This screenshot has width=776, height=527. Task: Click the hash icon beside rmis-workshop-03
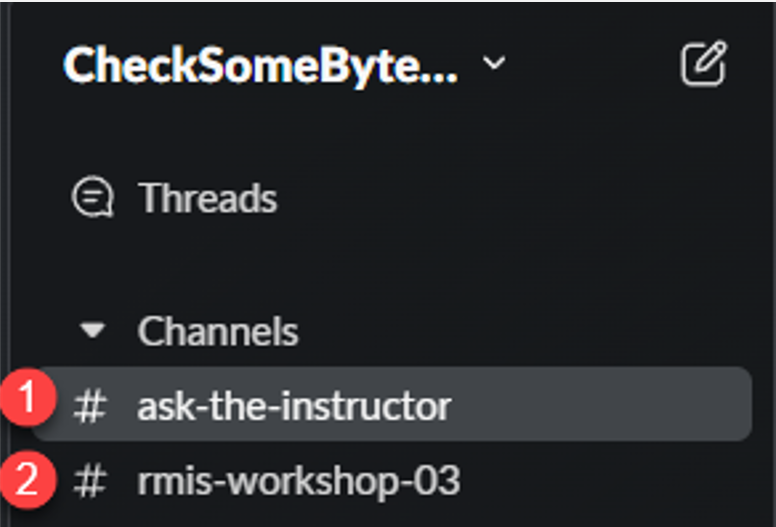[90, 482]
